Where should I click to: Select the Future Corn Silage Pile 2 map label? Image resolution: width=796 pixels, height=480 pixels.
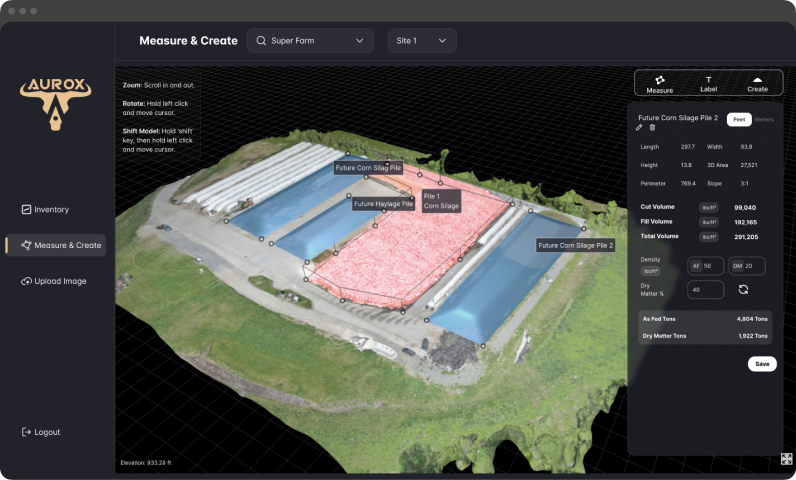click(576, 245)
